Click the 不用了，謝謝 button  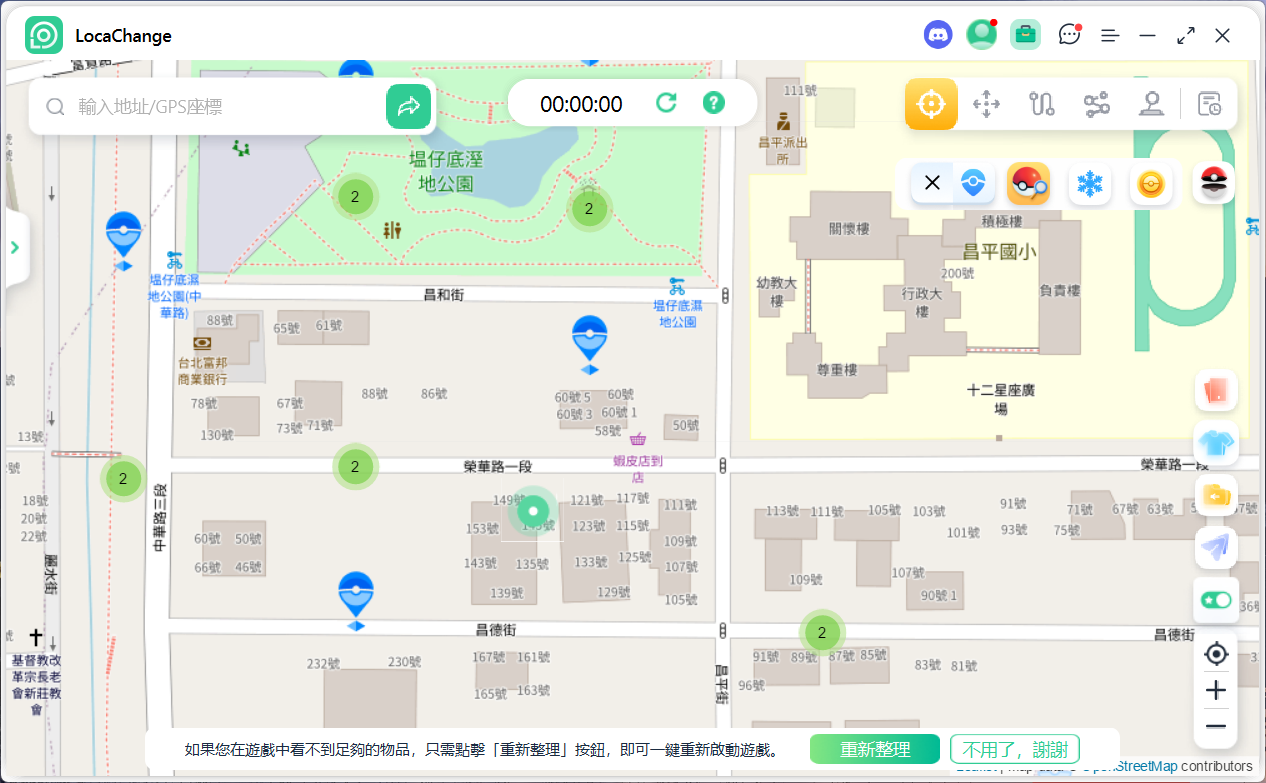click(1014, 750)
